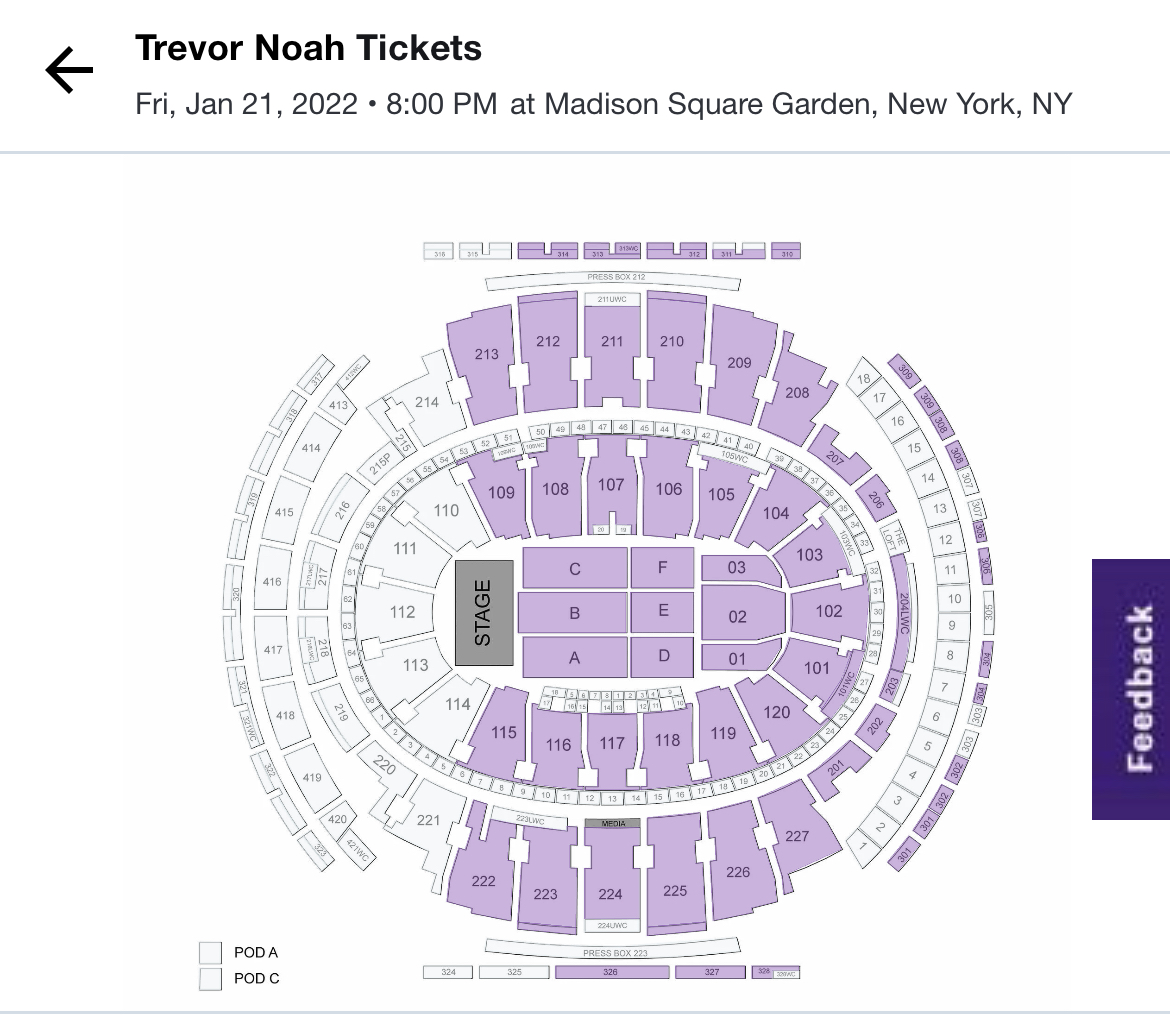Click the STAGE area on map

(484, 613)
